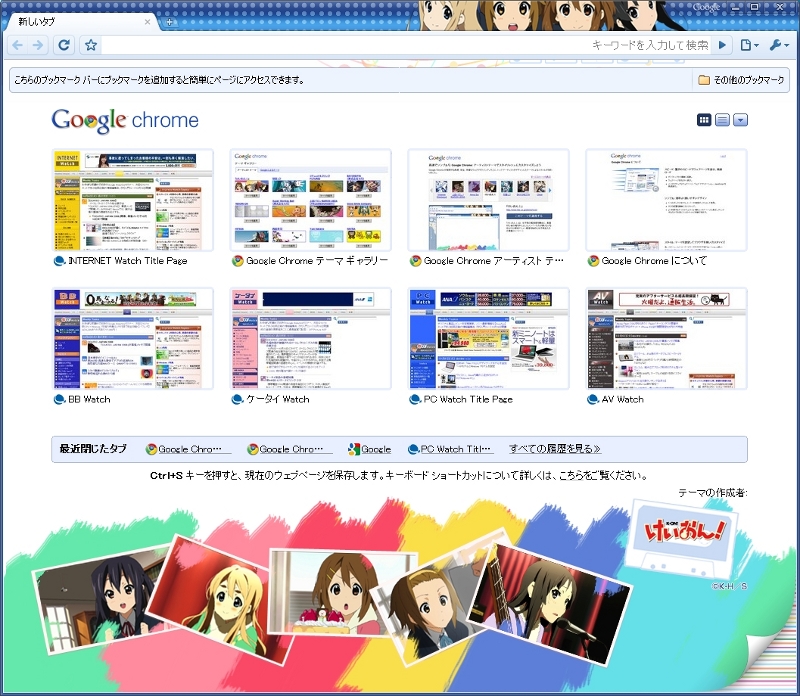The width and height of the screenshot is (800, 696).
Task: Open the Google Chrome テーマ ギャラリー thumbnail
Action: pos(311,200)
